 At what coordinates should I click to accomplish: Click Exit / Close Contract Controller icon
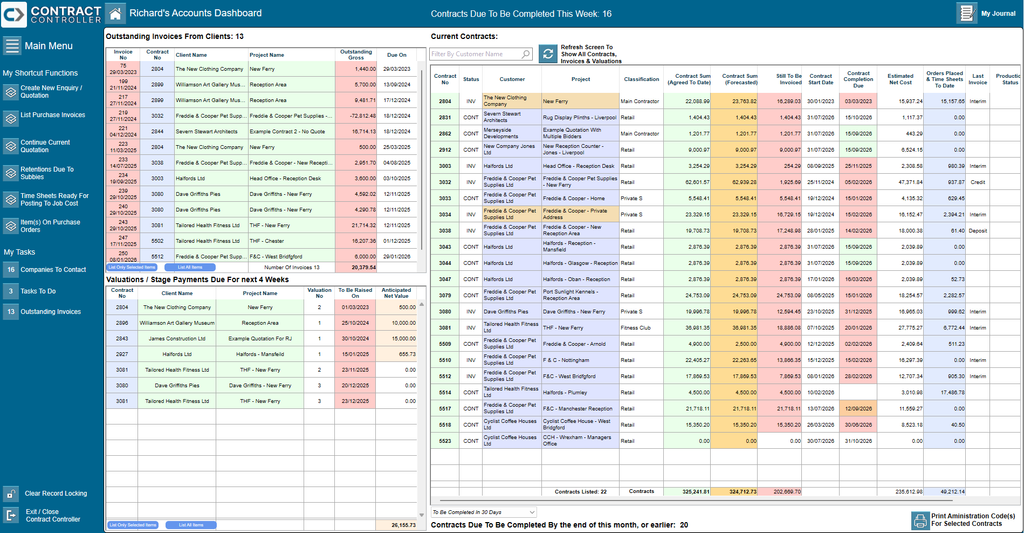point(11,515)
